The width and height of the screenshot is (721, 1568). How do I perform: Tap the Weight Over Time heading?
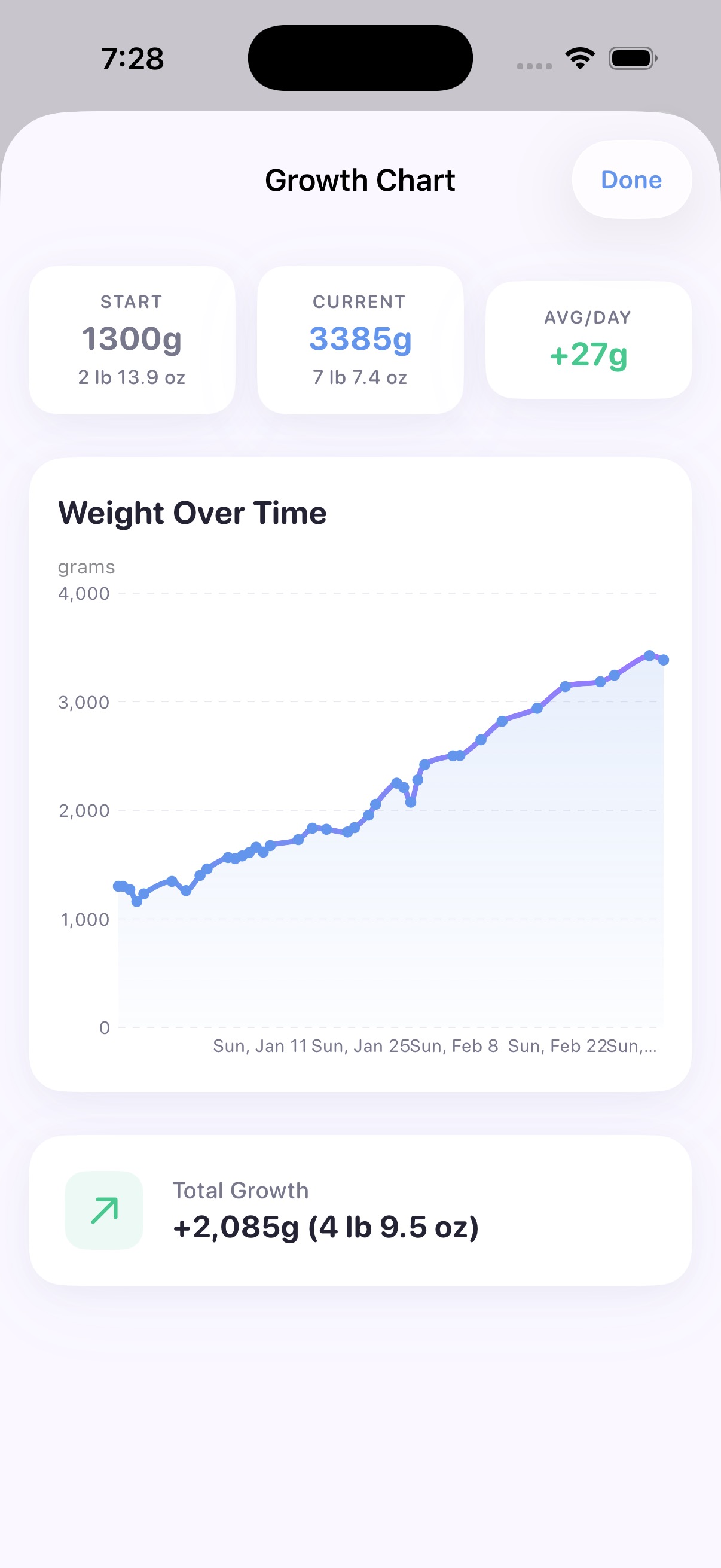pos(193,512)
